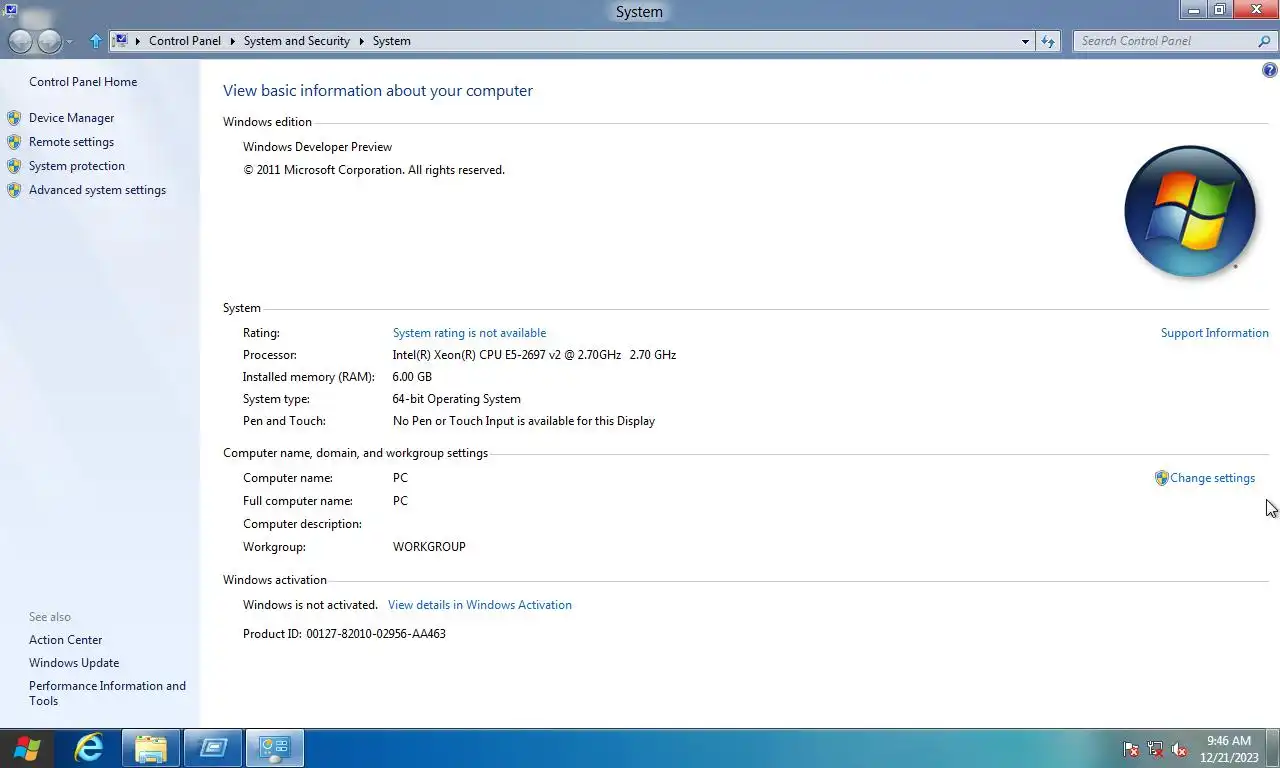Expand breadcrumb arrow after Control Panel
Viewport: 1280px width, 768px height.
(232, 41)
